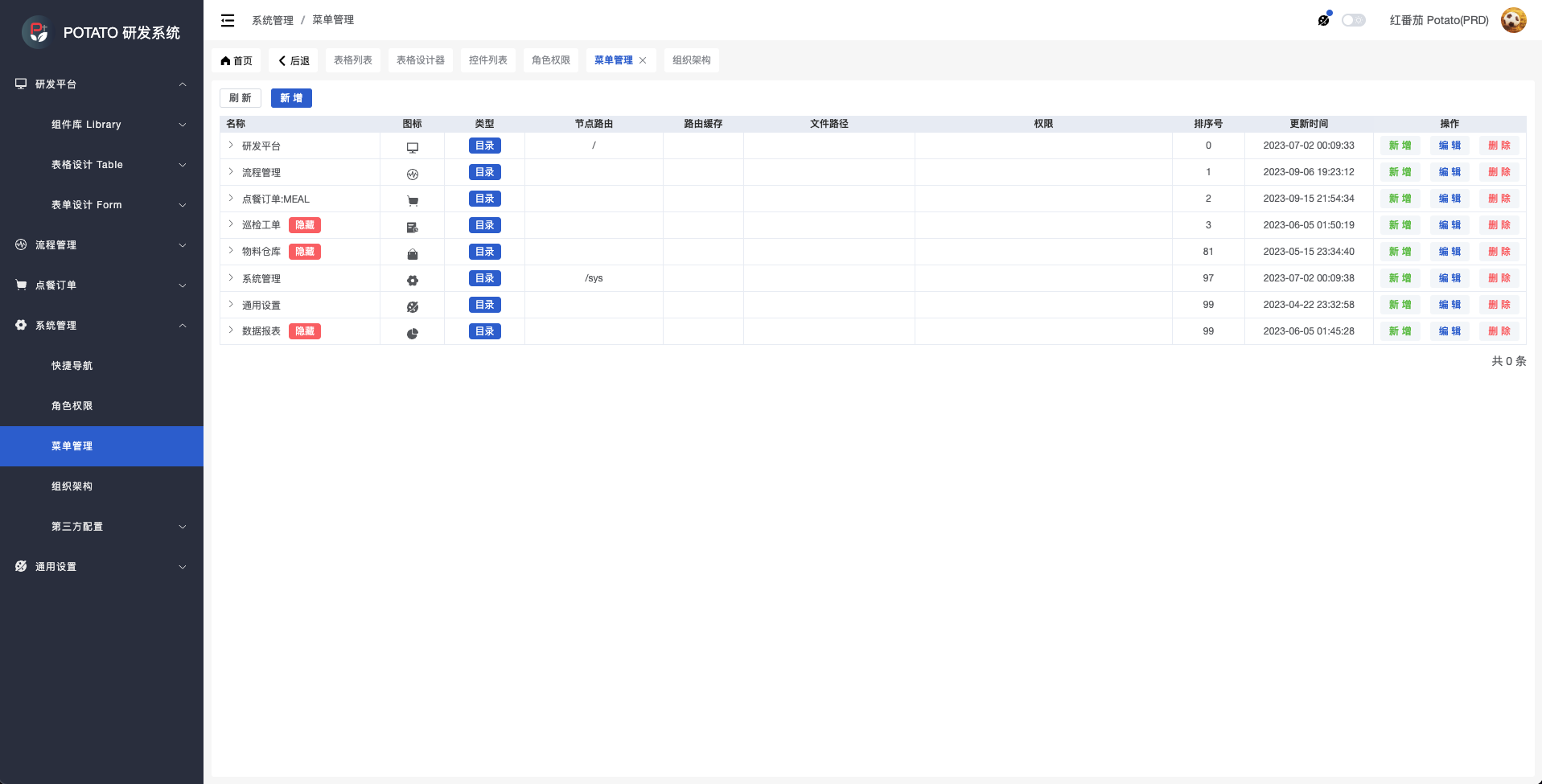This screenshot has height=784, width=1542.
Task: Expand 表单设计 Form submenu in sidebar
Action: [101, 205]
